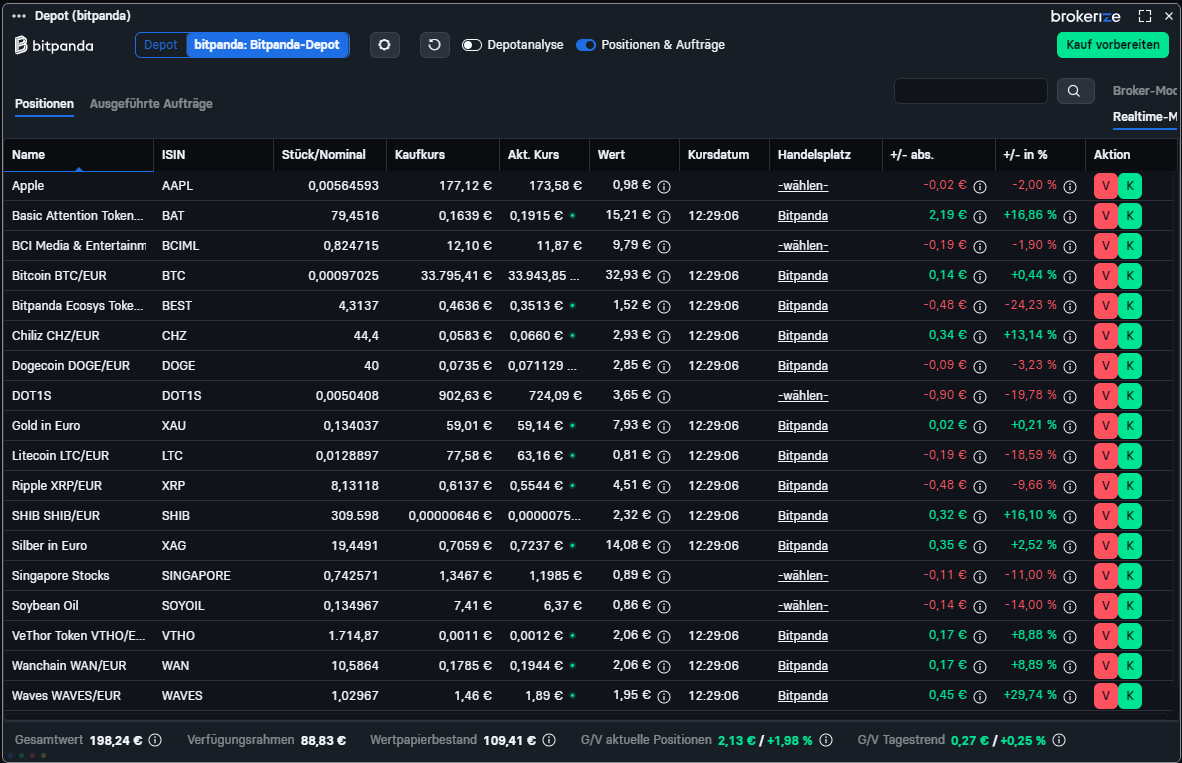Enable the Depotanalyse toggle

coord(472,45)
